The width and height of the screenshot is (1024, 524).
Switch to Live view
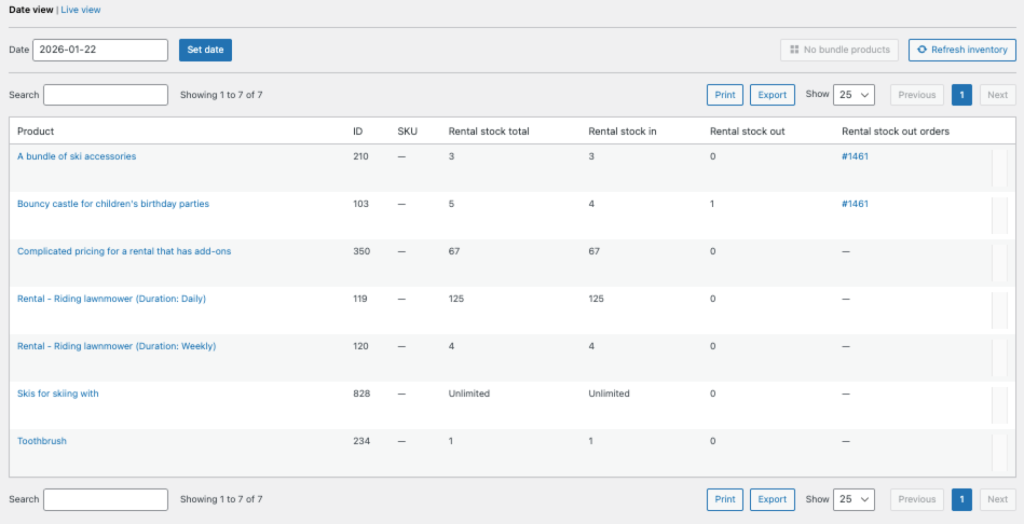click(81, 10)
